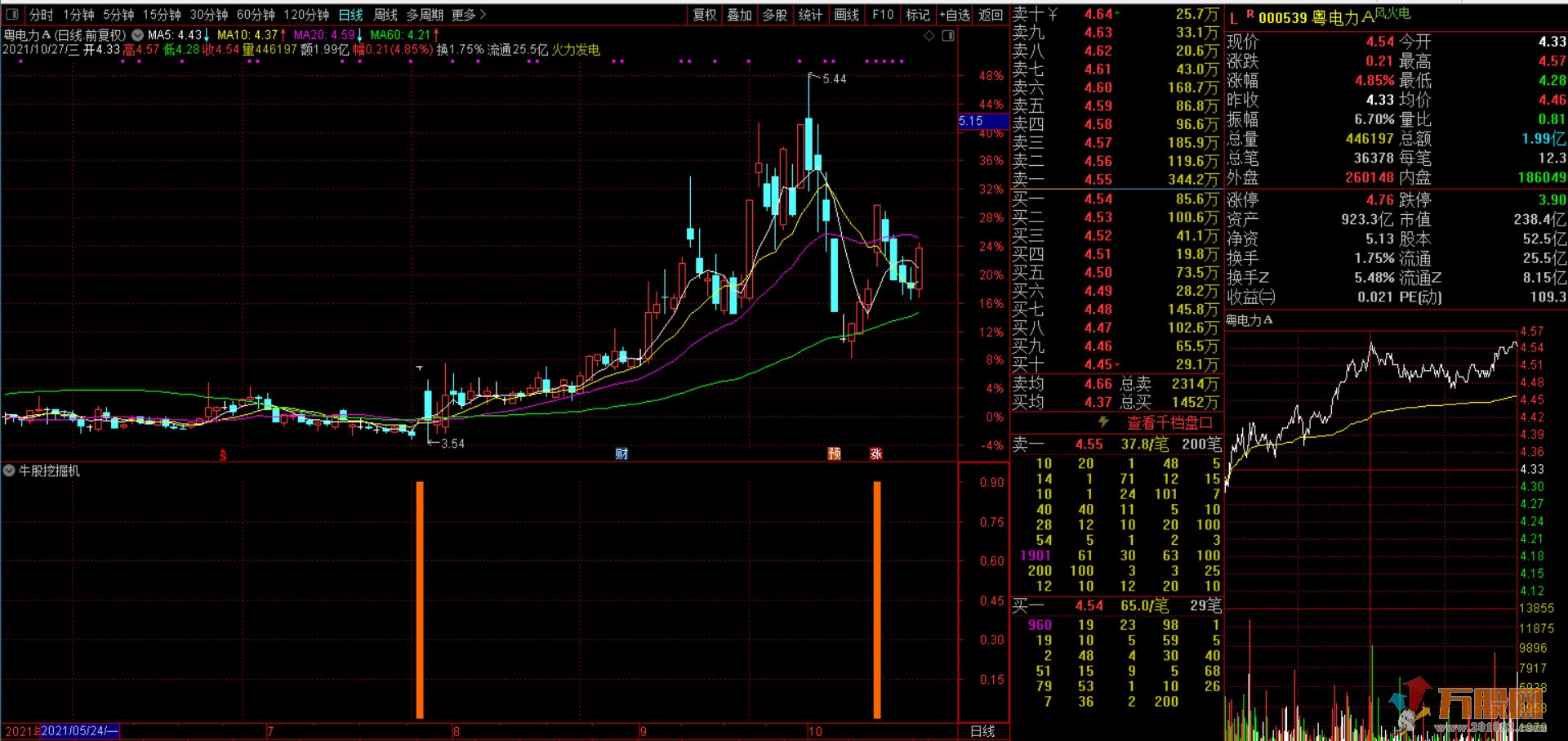Click the 960 order in buy queue

point(1040,625)
